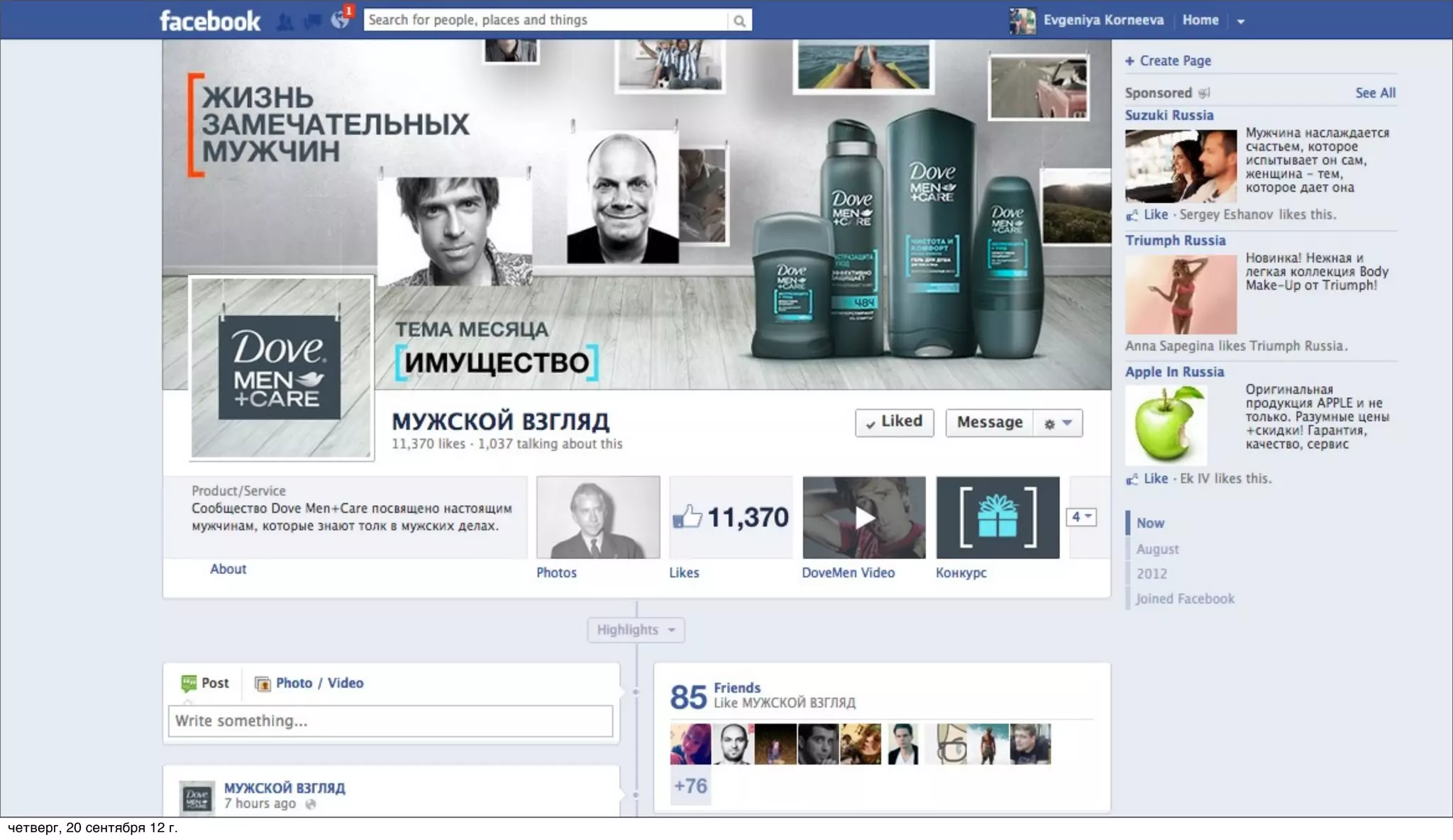The image size is (1453, 840).
Task: Click the search magnifier icon
Action: pyautogui.click(x=739, y=21)
